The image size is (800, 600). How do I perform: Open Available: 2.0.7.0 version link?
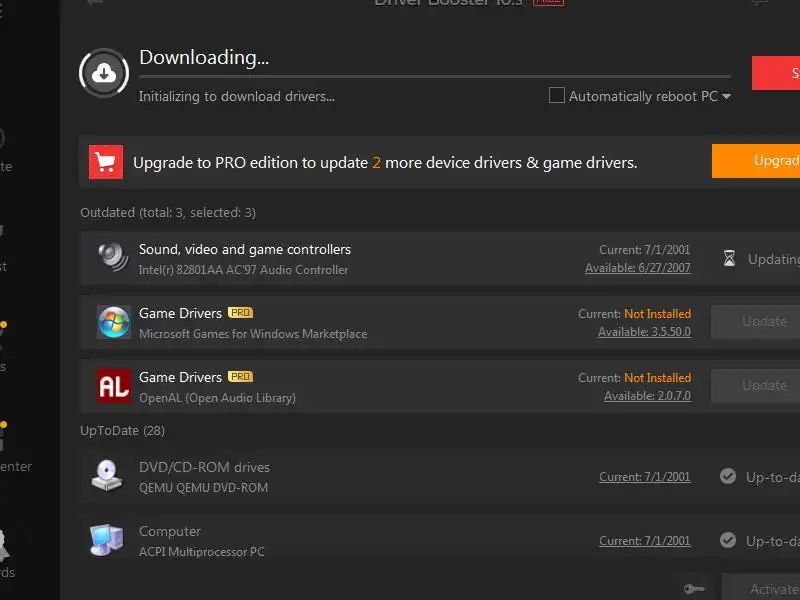pos(647,396)
